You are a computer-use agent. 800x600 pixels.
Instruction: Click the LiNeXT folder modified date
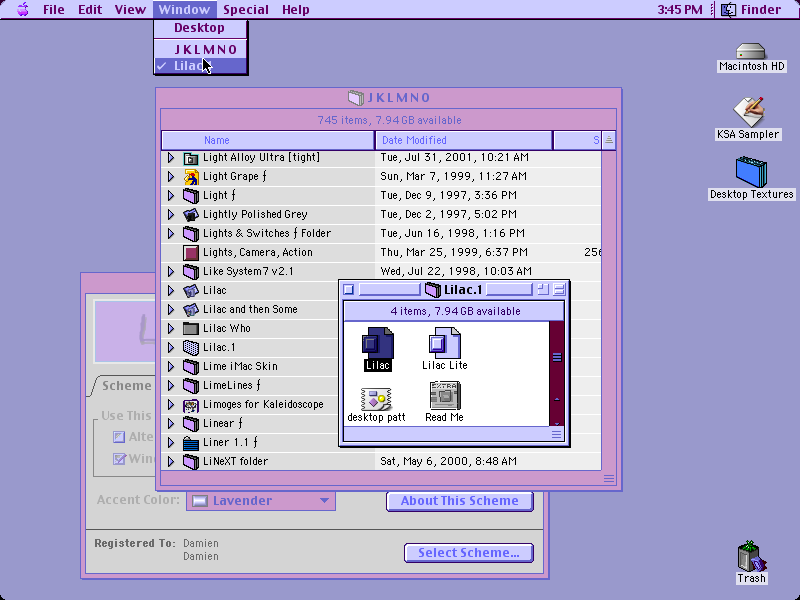pos(448,462)
